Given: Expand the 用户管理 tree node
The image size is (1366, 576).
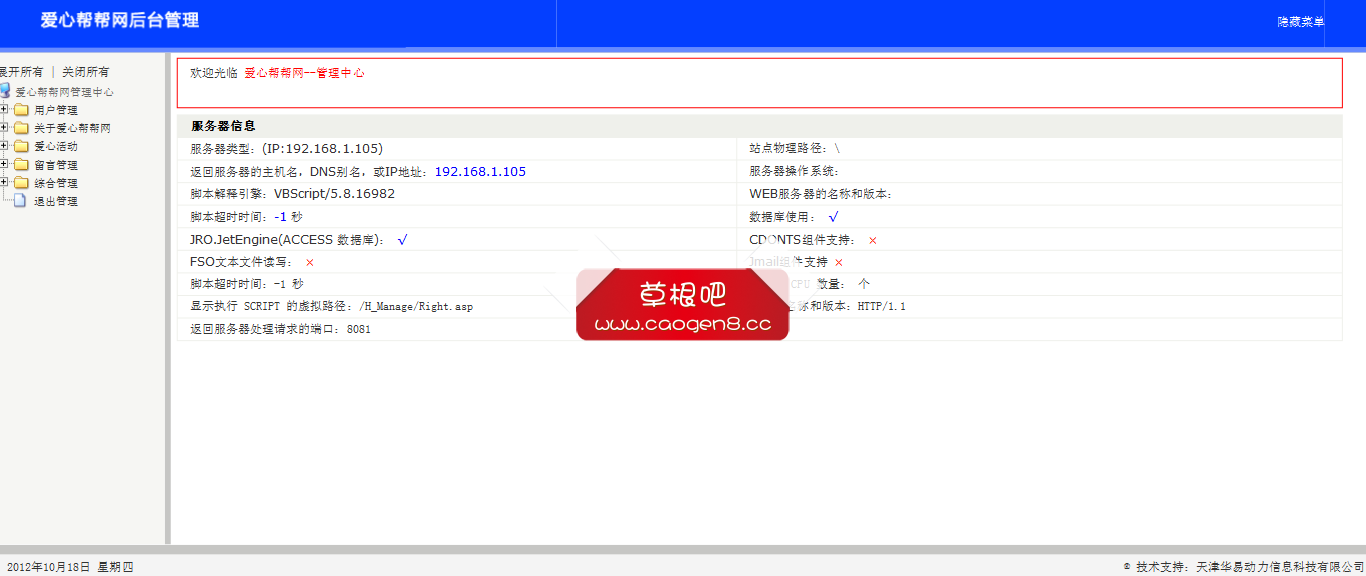Looking at the screenshot, I should pos(4,109).
